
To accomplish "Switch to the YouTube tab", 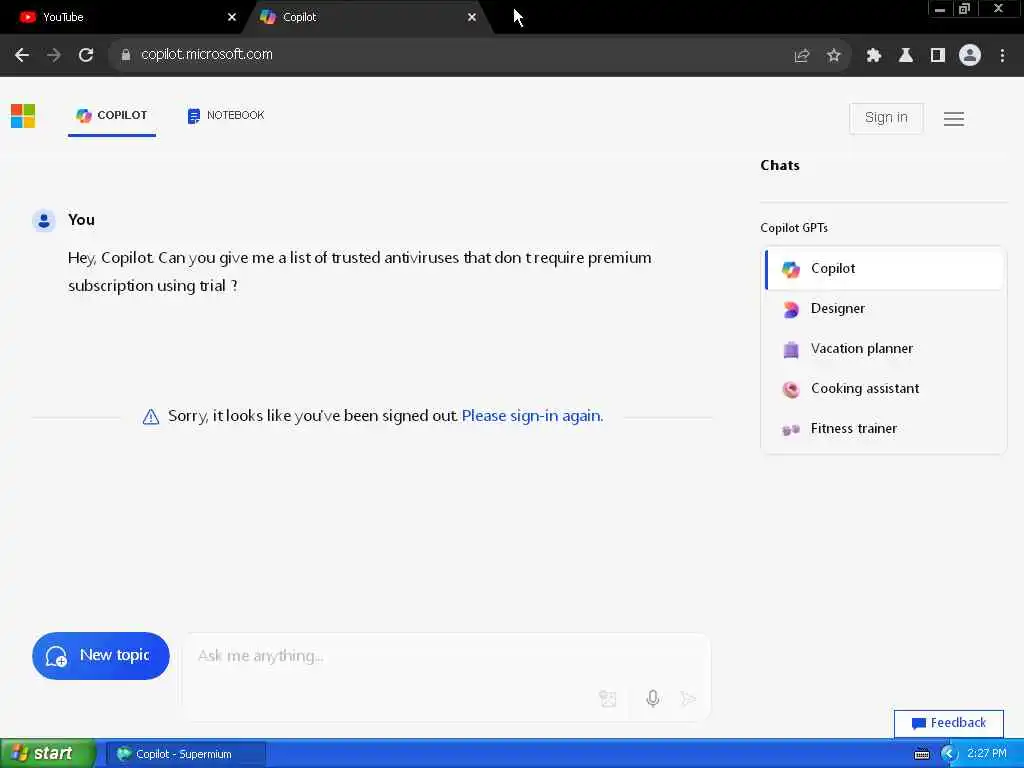I will tap(124, 17).
